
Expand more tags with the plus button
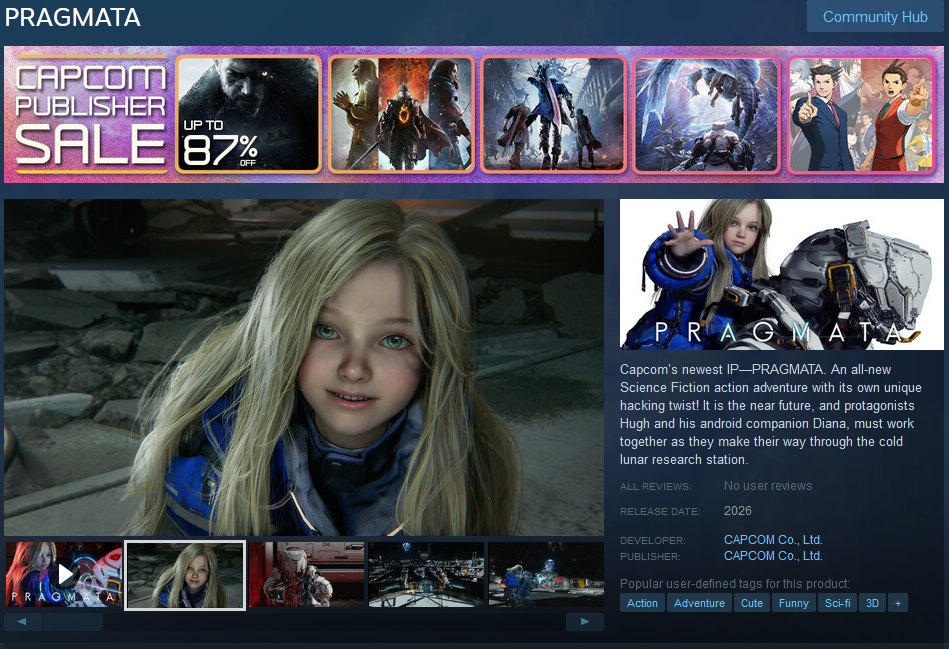[898, 603]
